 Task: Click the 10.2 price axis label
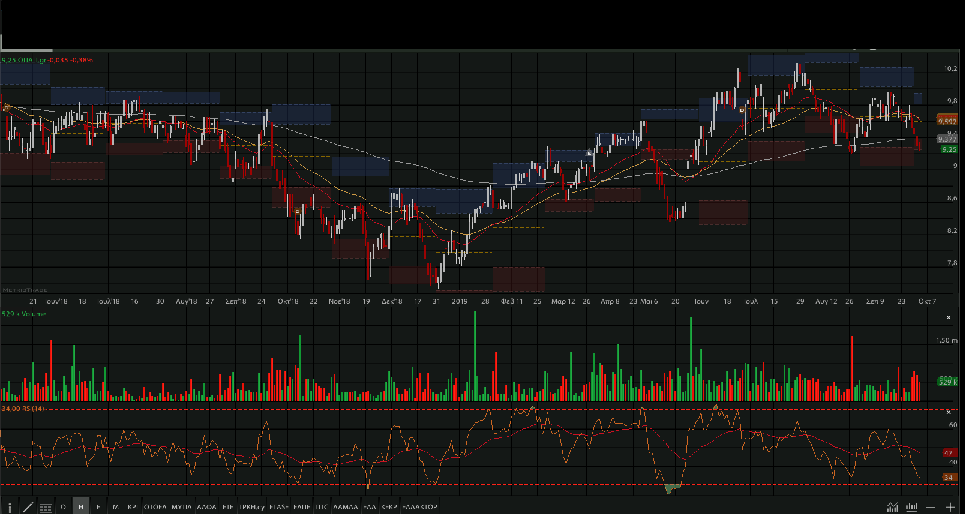[951, 69]
